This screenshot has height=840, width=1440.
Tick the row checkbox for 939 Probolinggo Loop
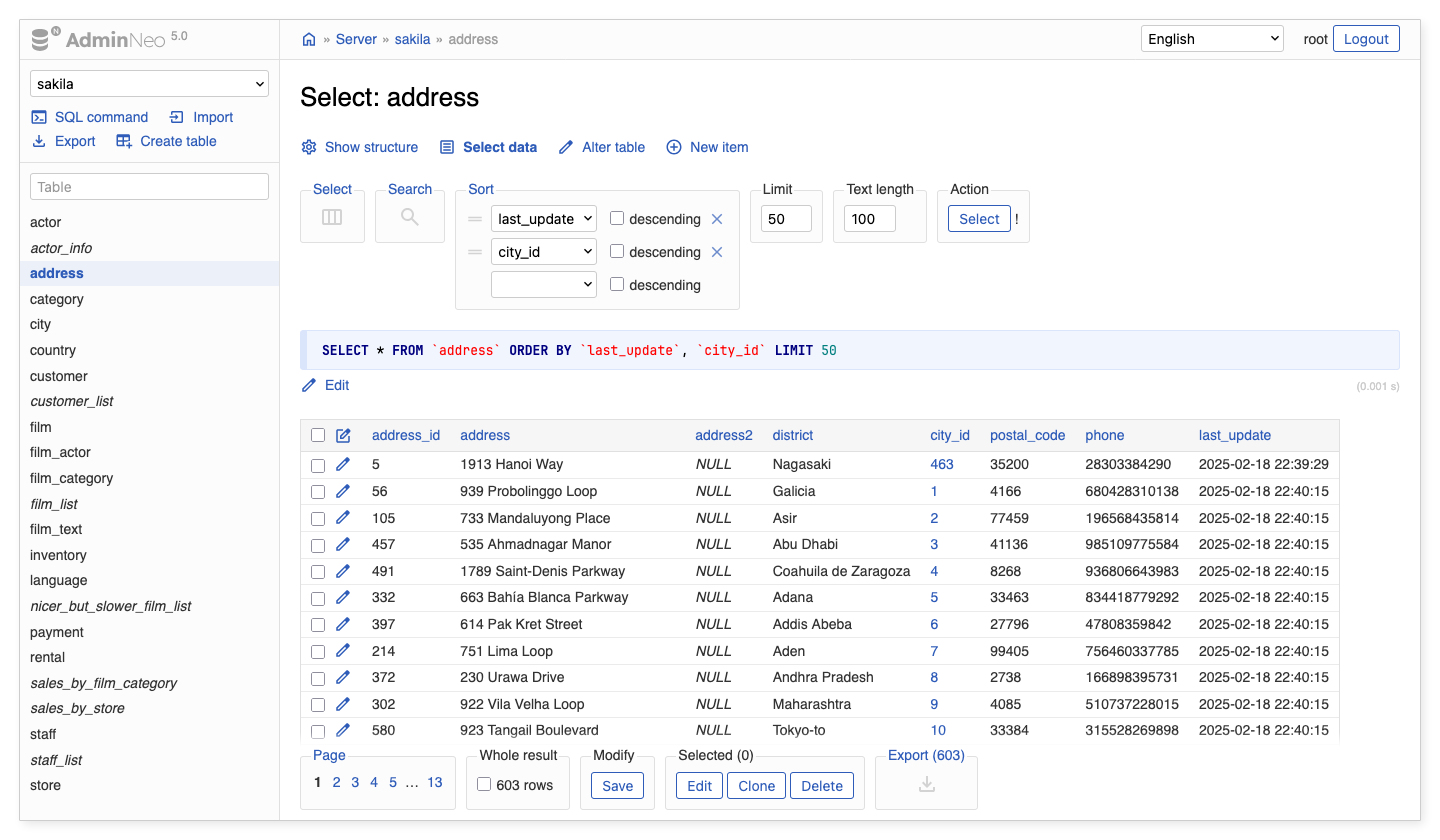point(318,491)
